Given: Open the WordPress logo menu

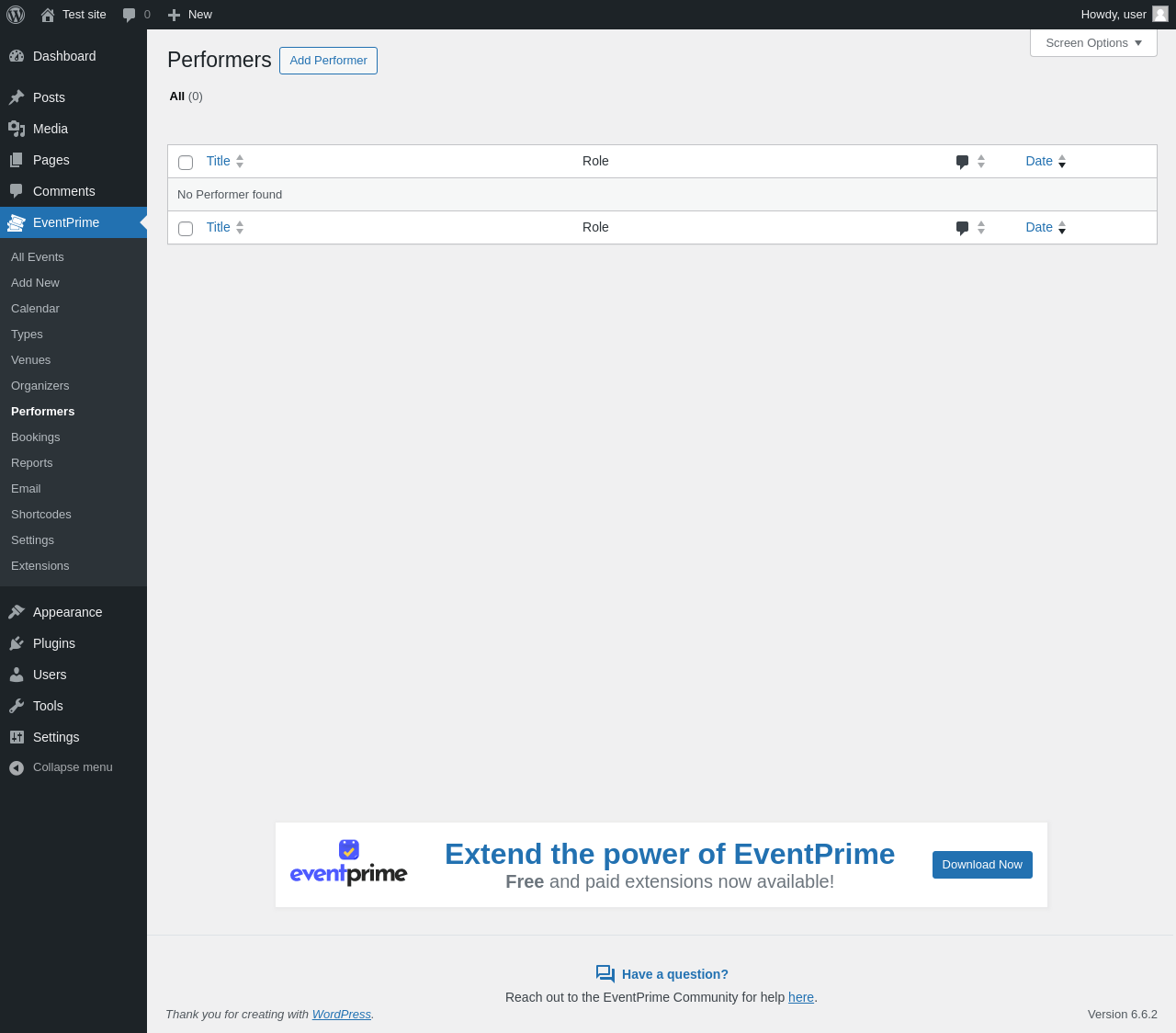Looking at the screenshot, I should click(16, 15).
